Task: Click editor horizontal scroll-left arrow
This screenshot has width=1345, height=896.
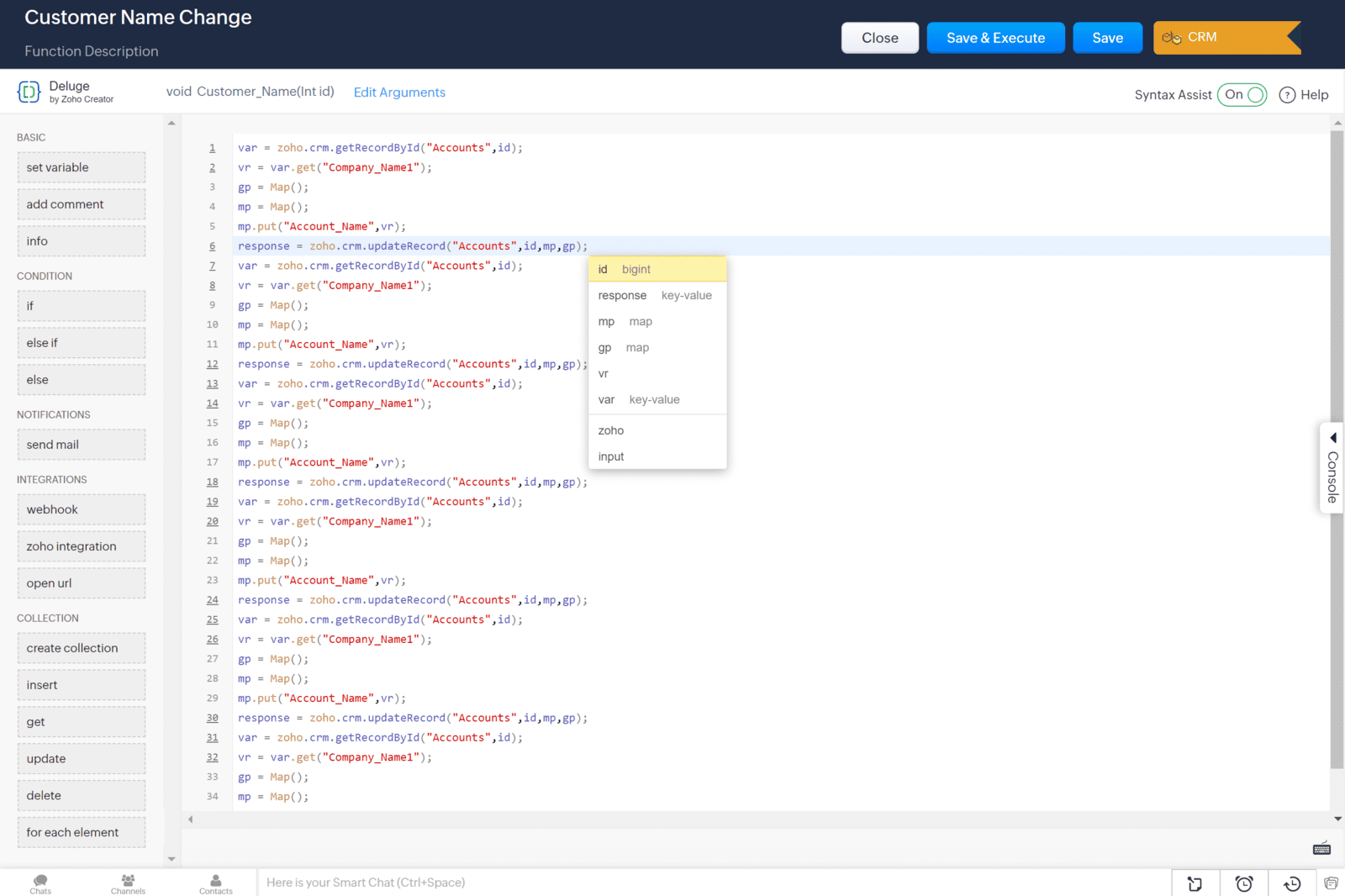Action: [x=191, y=820]
